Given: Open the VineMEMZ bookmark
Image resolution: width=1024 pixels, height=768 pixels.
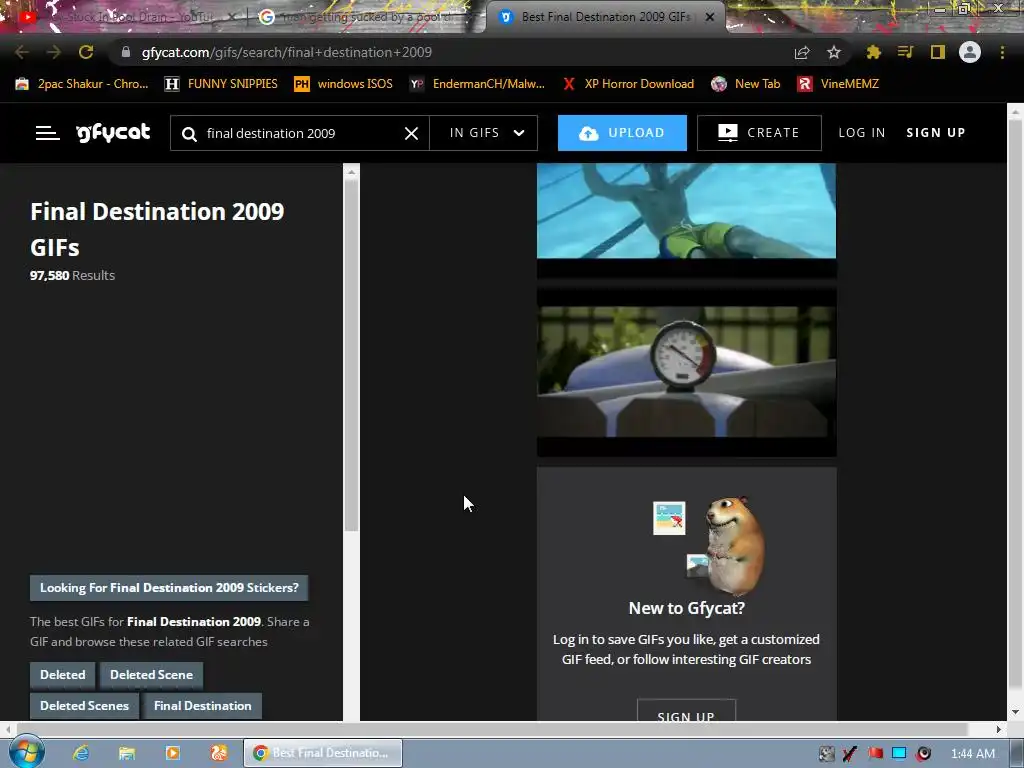Looking at the screenshot, I should tap(839, 84).
